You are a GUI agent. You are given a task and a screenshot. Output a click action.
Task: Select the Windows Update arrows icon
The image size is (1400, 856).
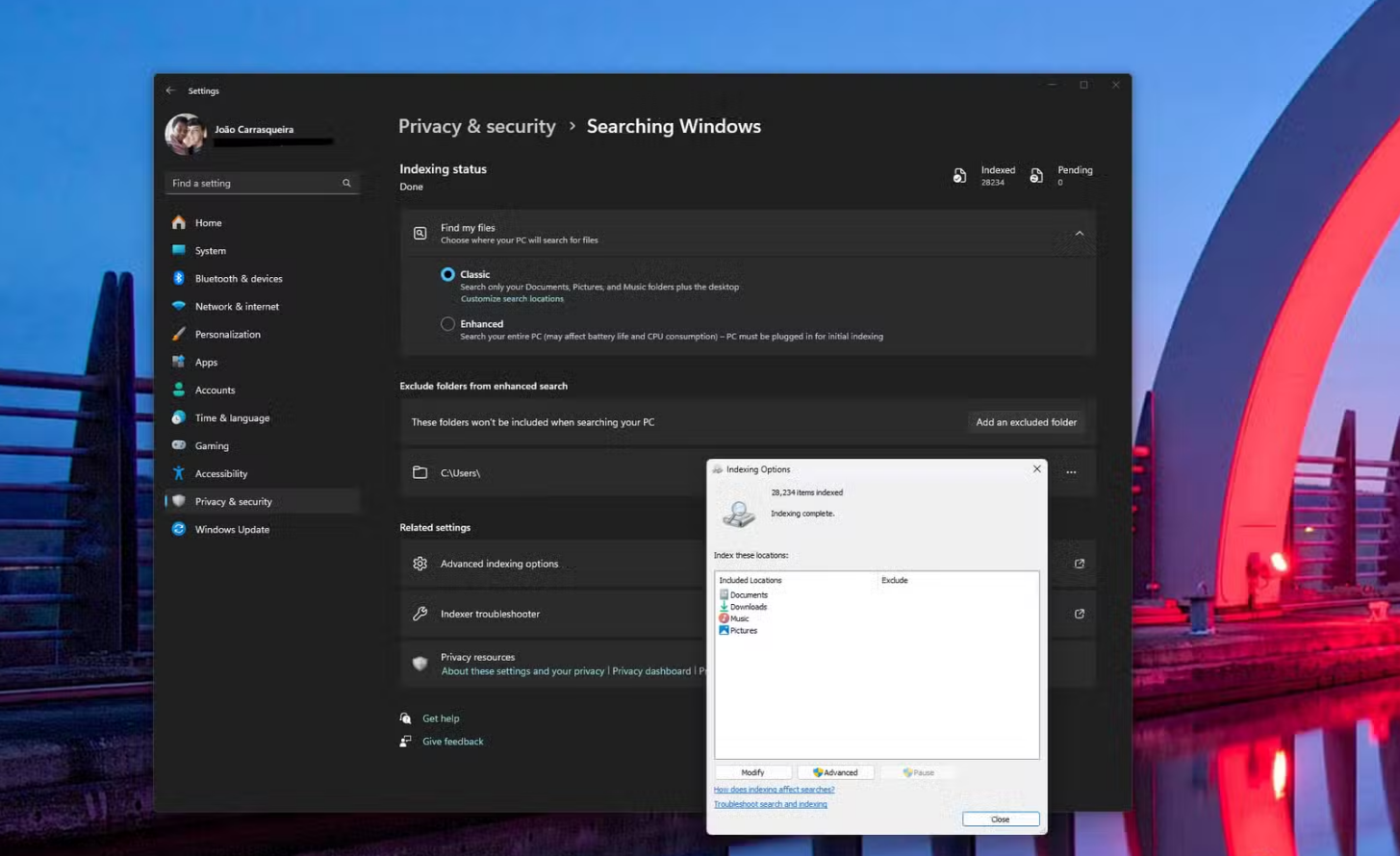tap(179, 529)
